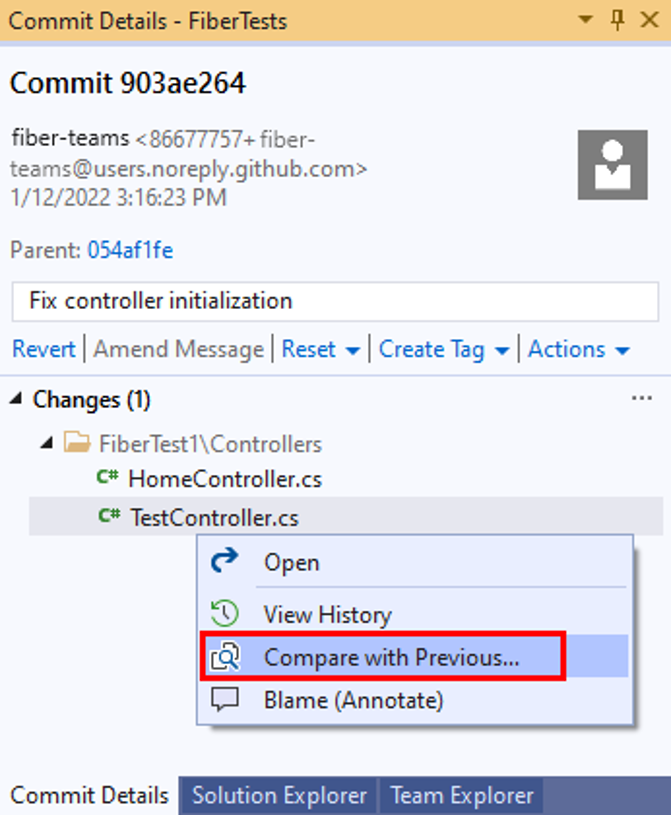Image resolution: width=671 pixels, height=815 pixels.
Task: Click the Compare with Previous magnifier icon
Action: (x=225, y=657)
